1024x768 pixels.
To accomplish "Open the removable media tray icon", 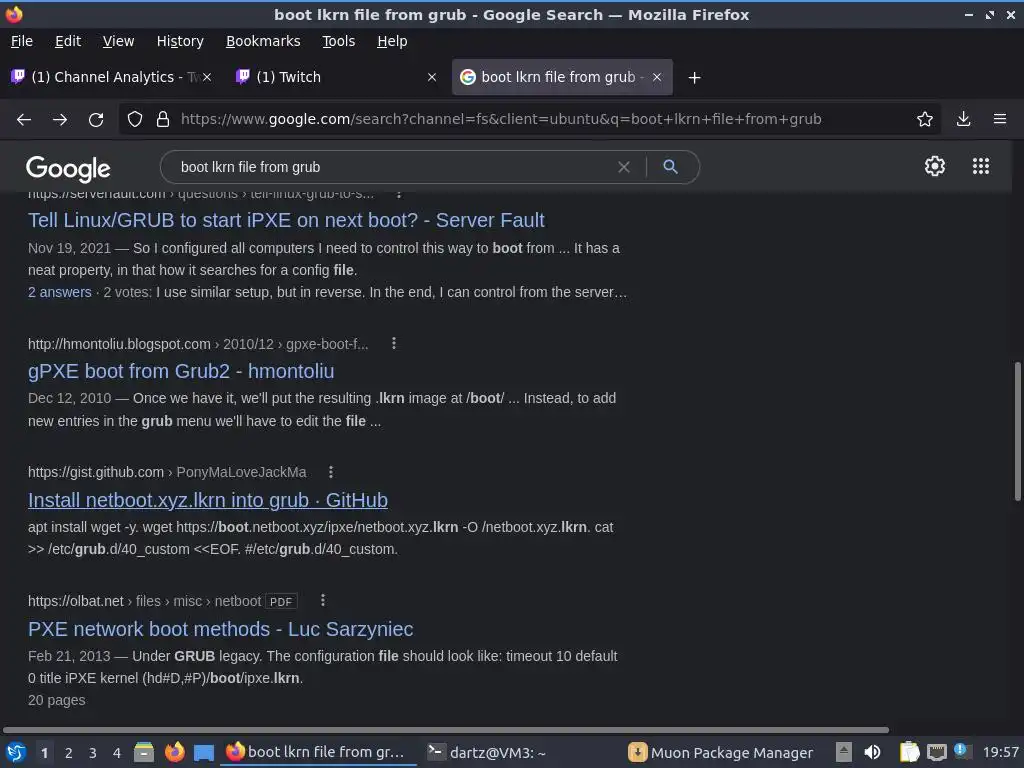I will (844, 752).
